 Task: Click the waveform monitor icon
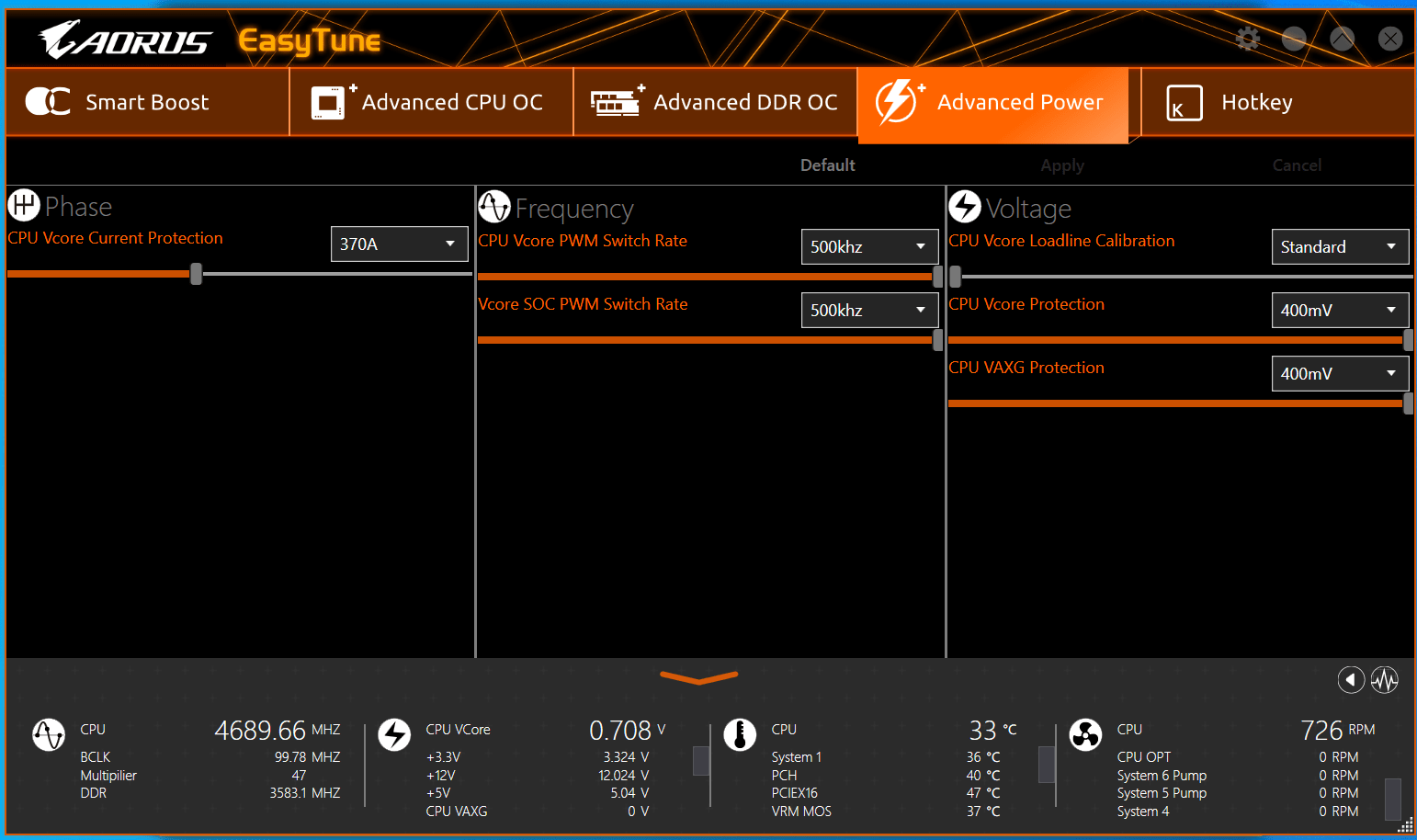coord(1384,680)
